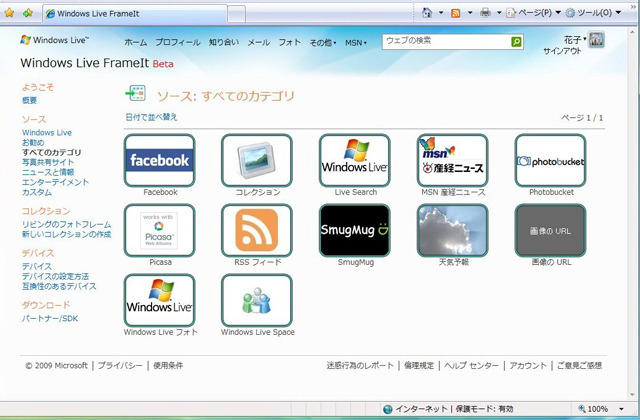This screenshot has height=420, width=640.
Task: Choose the Photobucket source tile
Action: click(551, 160)
